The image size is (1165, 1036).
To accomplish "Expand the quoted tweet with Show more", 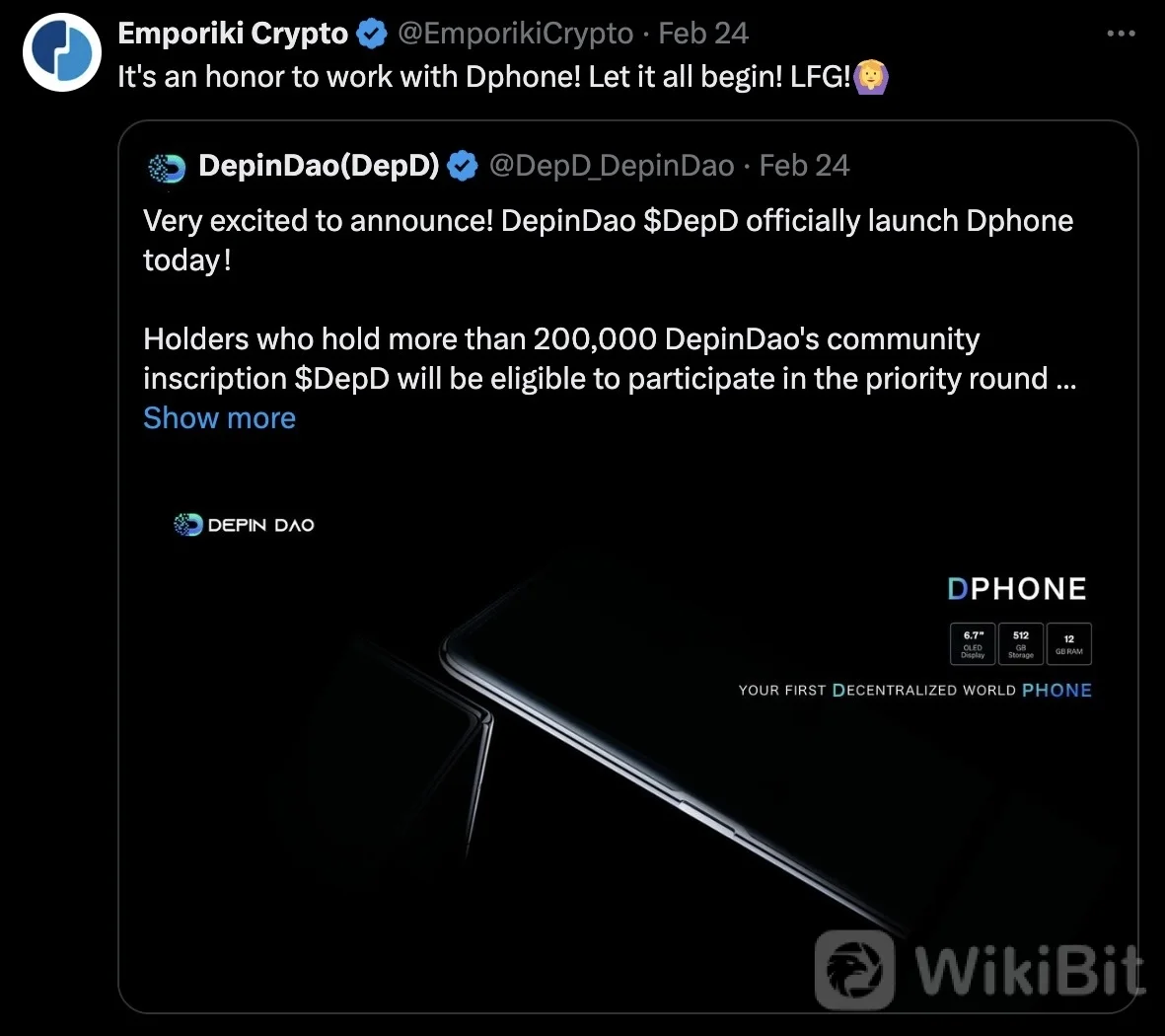I will pyautogui.click(x=219, y=418).
